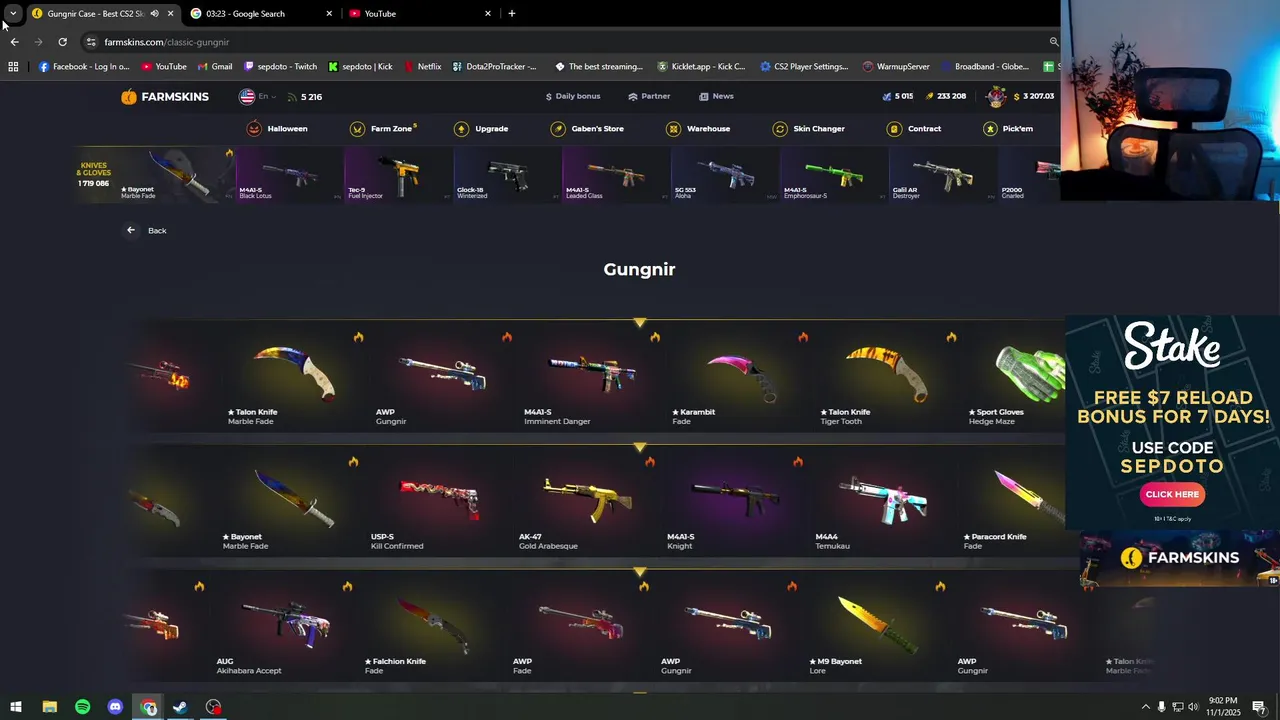Viewport: 1280px width, 720px height.
Task: Click the zoom magnifier icon in address bar
Action: [x=1053, y=42]
